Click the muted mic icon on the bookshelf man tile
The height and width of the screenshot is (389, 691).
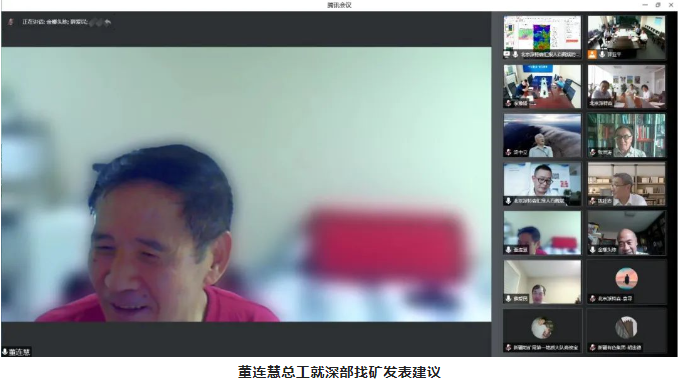pyautogui.click(x=593, y=152)
